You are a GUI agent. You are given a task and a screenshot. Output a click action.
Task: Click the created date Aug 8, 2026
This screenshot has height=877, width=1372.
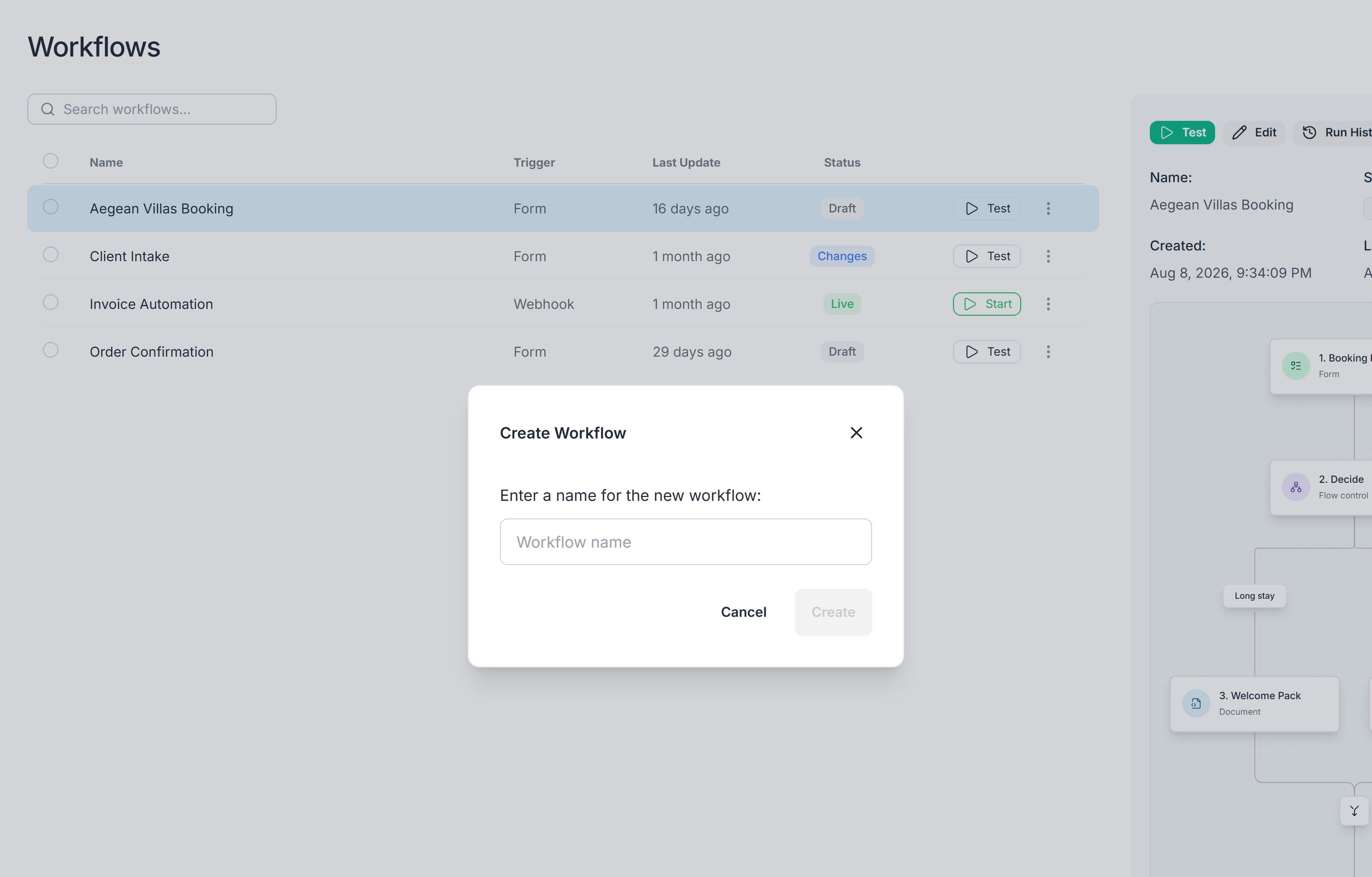click(1230, 272)
